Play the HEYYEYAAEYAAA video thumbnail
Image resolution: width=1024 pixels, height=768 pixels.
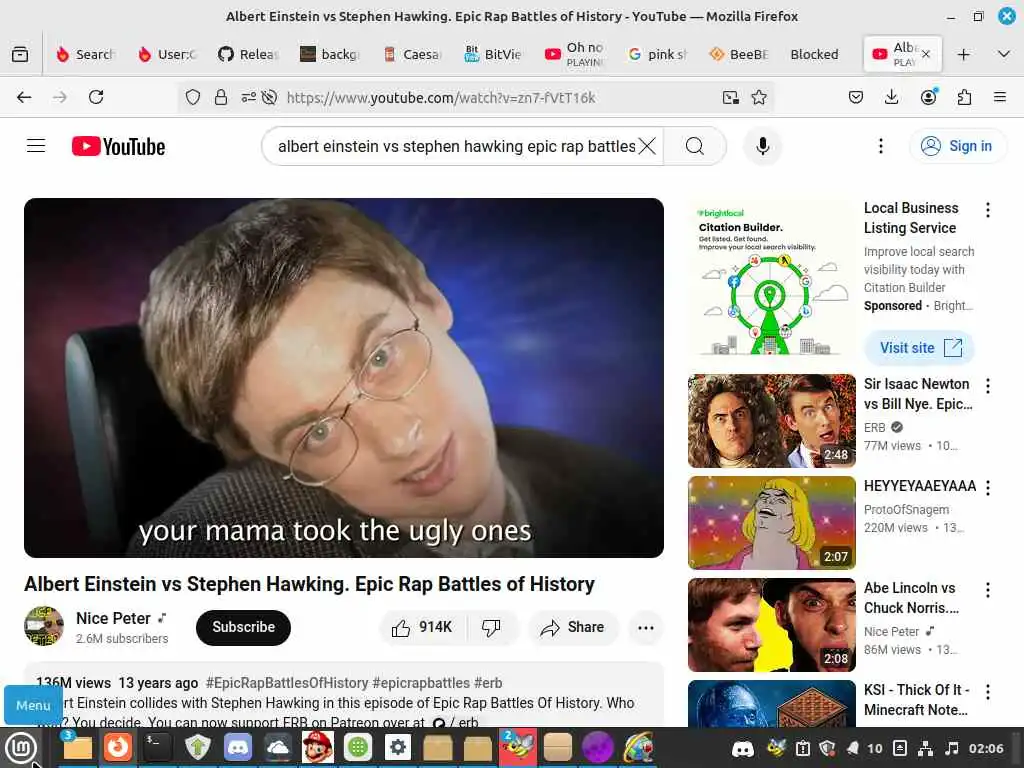pos(771,523)
